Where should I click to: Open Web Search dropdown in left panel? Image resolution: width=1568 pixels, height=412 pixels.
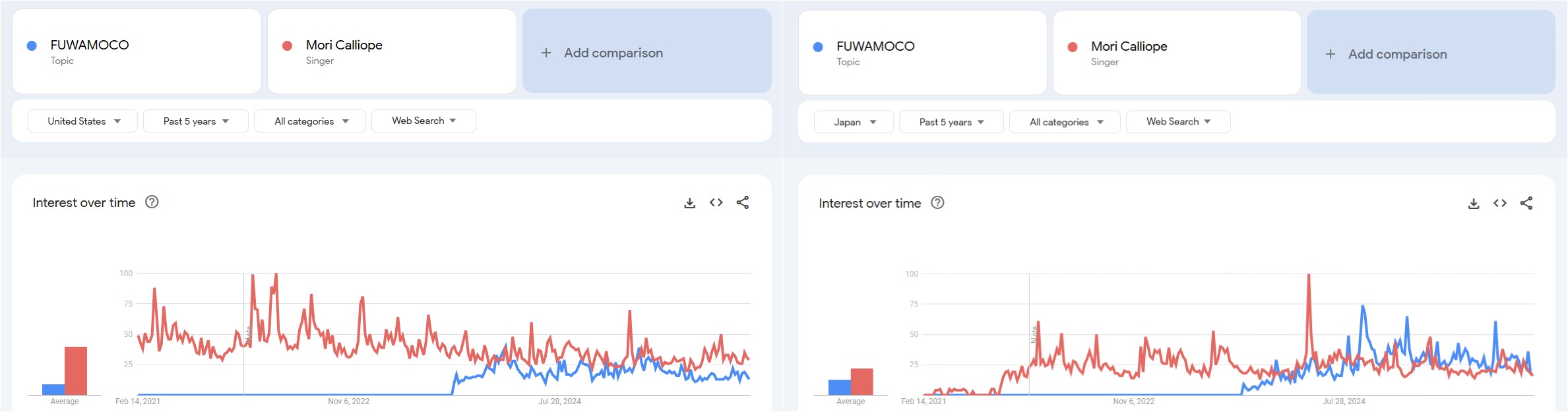tap(423, 121)
